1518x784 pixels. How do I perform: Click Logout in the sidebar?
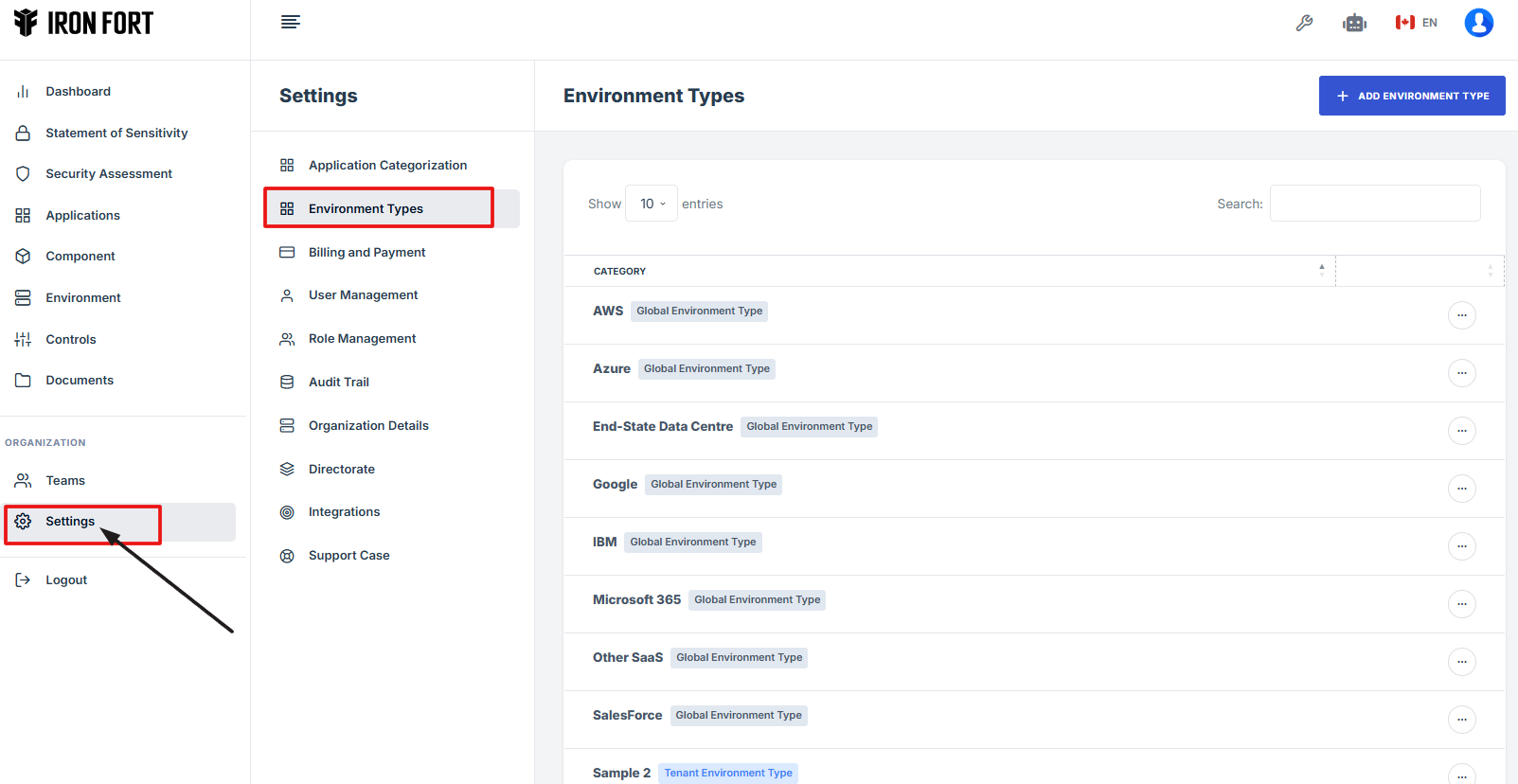(65, 580)
